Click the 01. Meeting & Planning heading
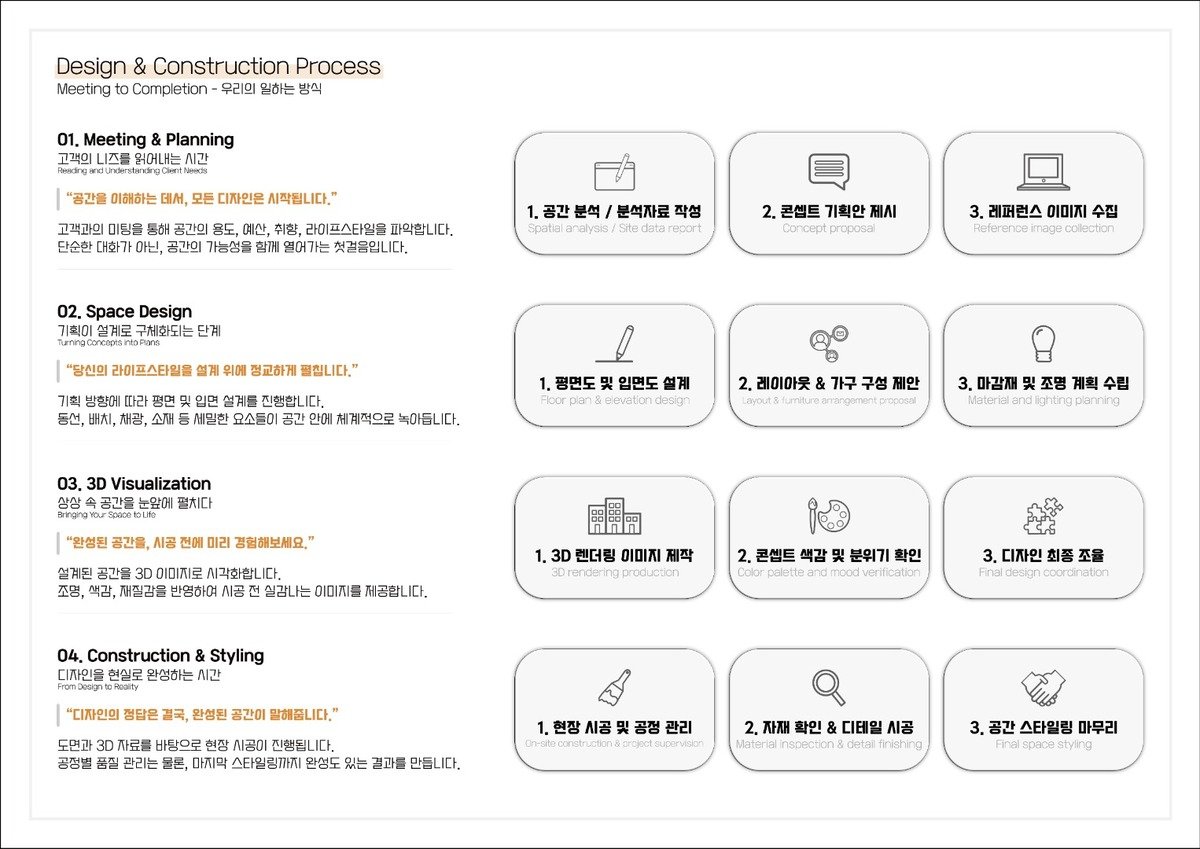This screenshot has width=1200, height=849. tap(146, 140)
